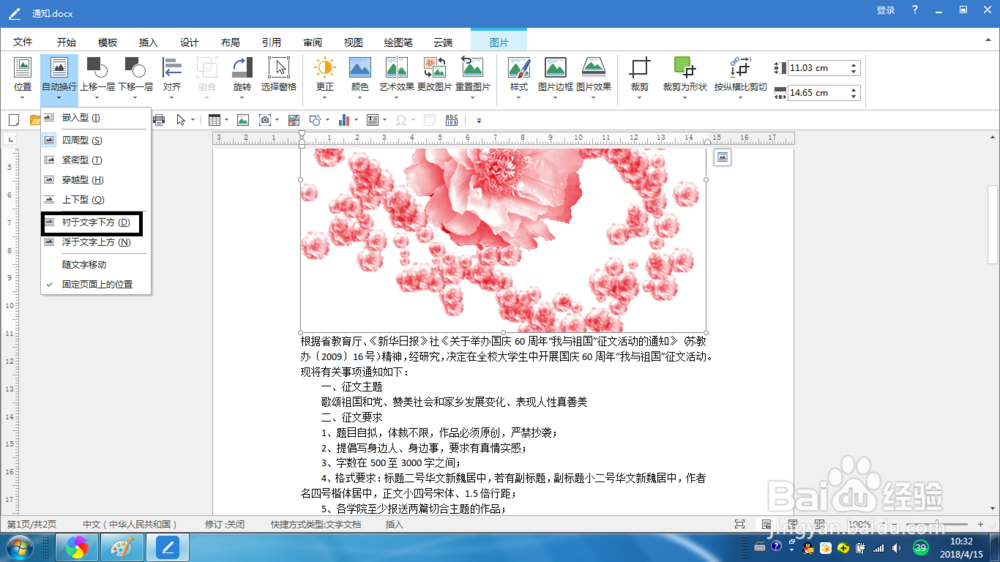Toggle the tab selector at ruler corner
Image resolution: width=1000 pixels, height=562 pixels.
(11, 139)
